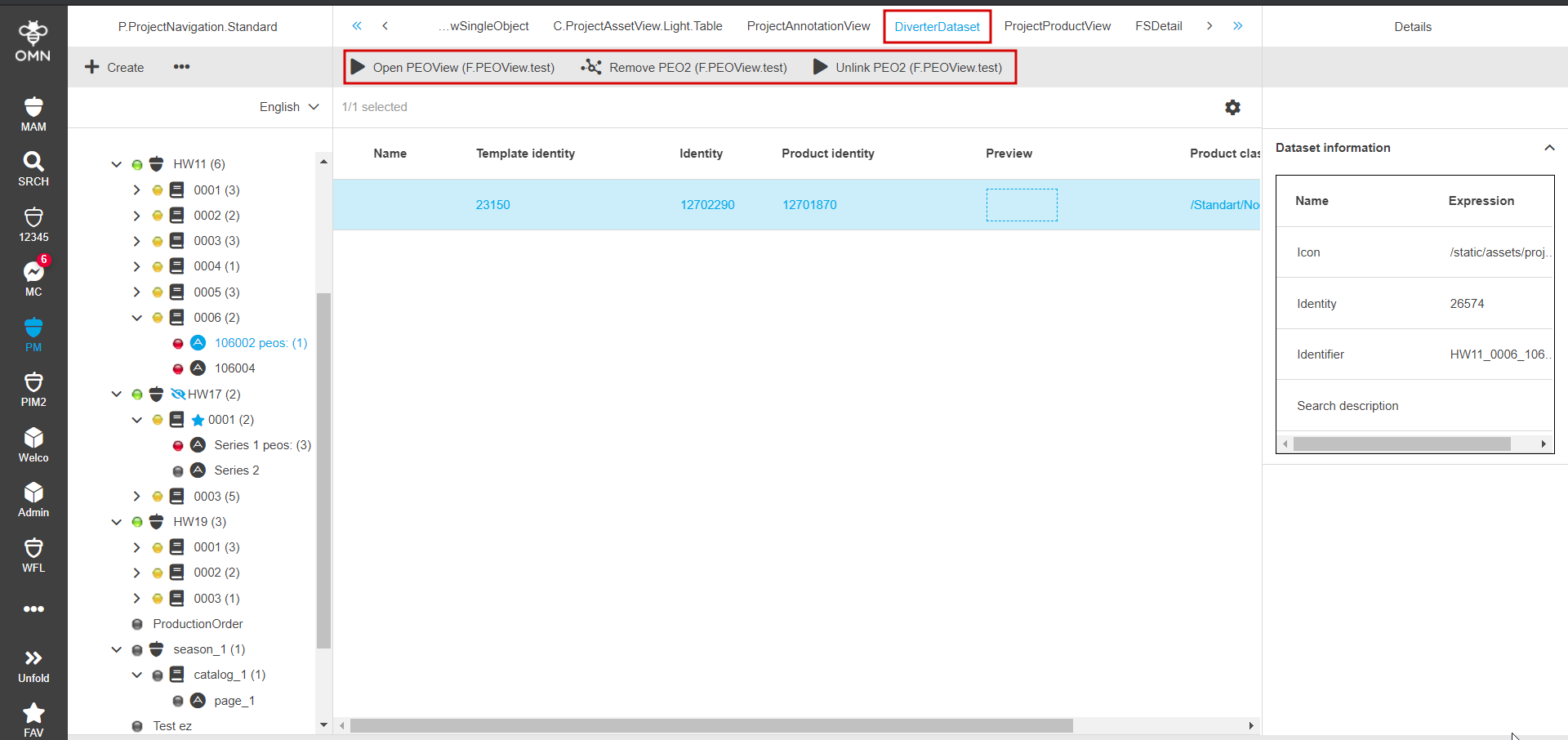Viewport: 1568px width, 740px height.
Task: Open the WFL workflow module
Action: coord(33,555)
